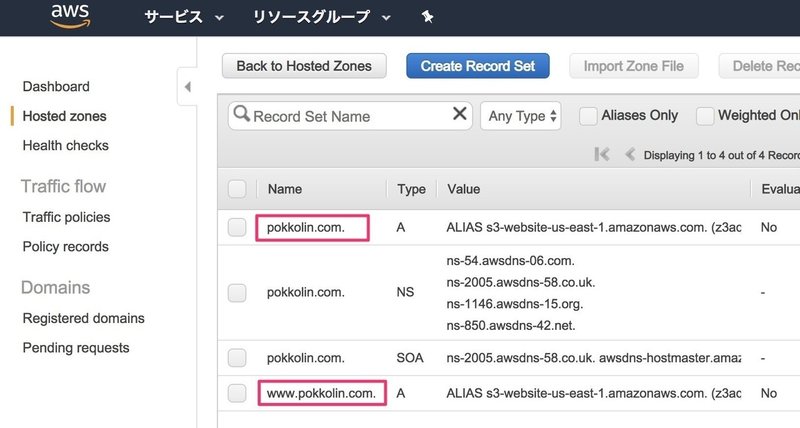Open the Any Type filter dropdown

(521, 116)
